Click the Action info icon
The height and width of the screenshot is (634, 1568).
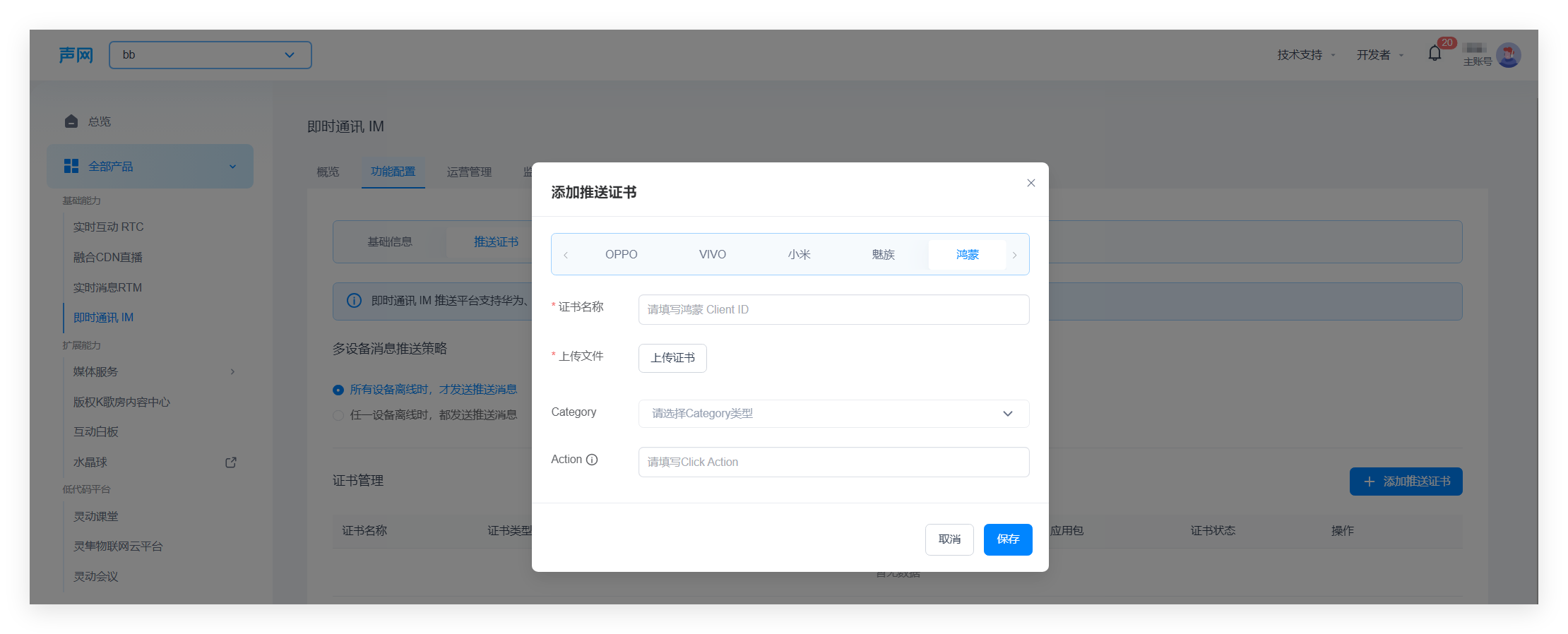(592, 460)
